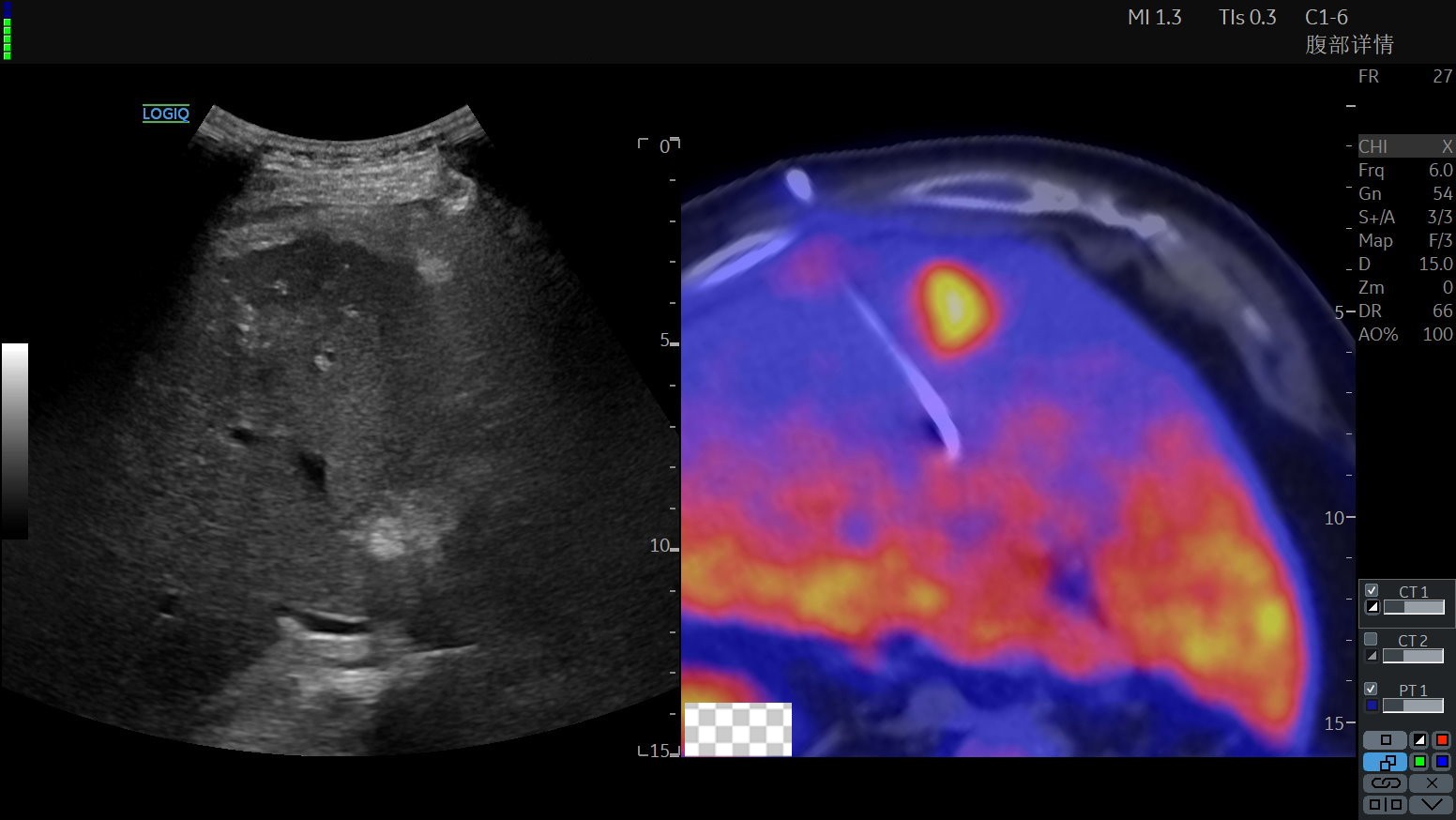Viewport: 1456px width, 820px height.
Task: Click the chain link icon
Action: pos(1385,783)
